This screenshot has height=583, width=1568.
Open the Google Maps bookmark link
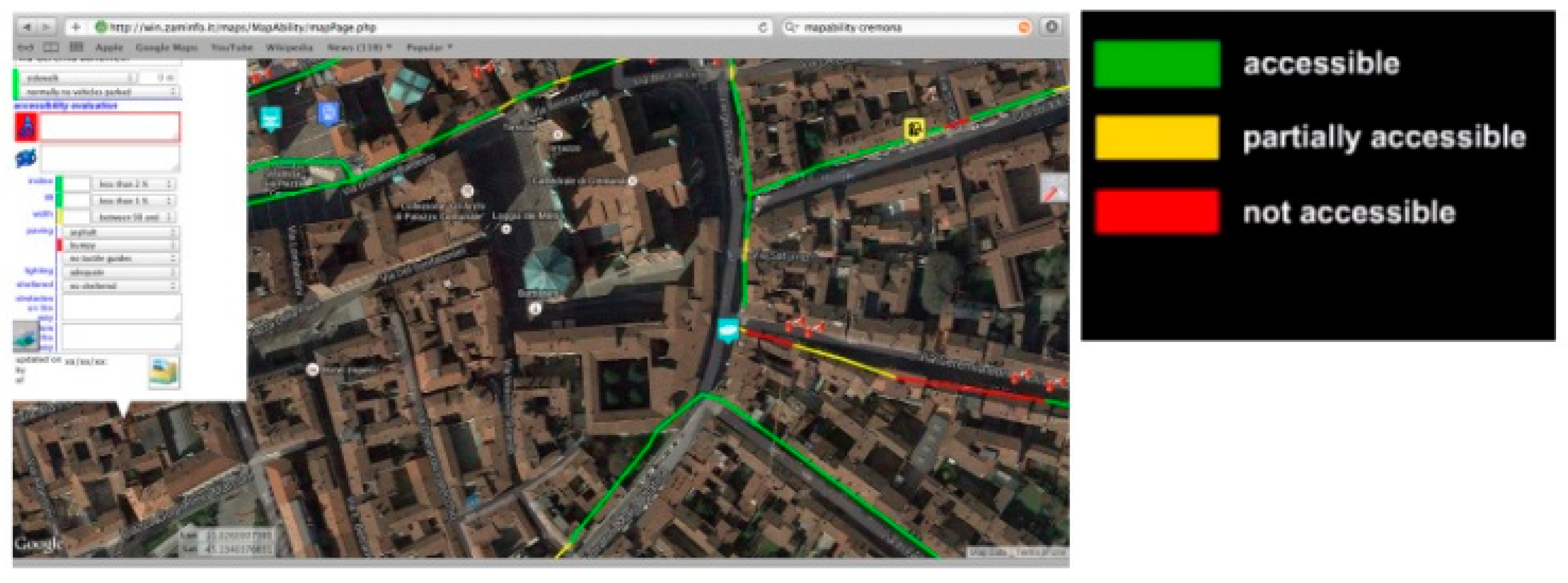click(x=166, y=47)
